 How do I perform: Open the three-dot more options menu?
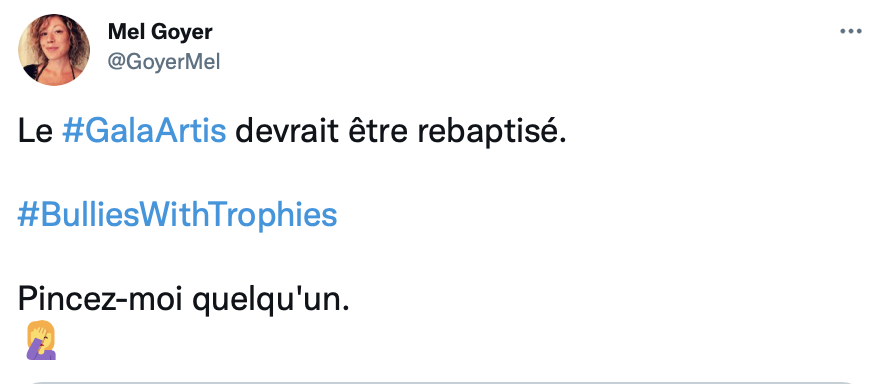[851, 32]
